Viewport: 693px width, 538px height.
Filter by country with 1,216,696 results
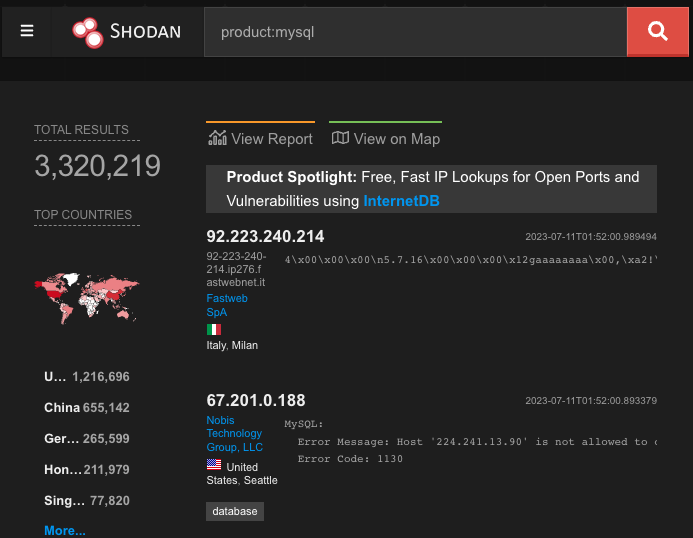(x=87, y=377)
